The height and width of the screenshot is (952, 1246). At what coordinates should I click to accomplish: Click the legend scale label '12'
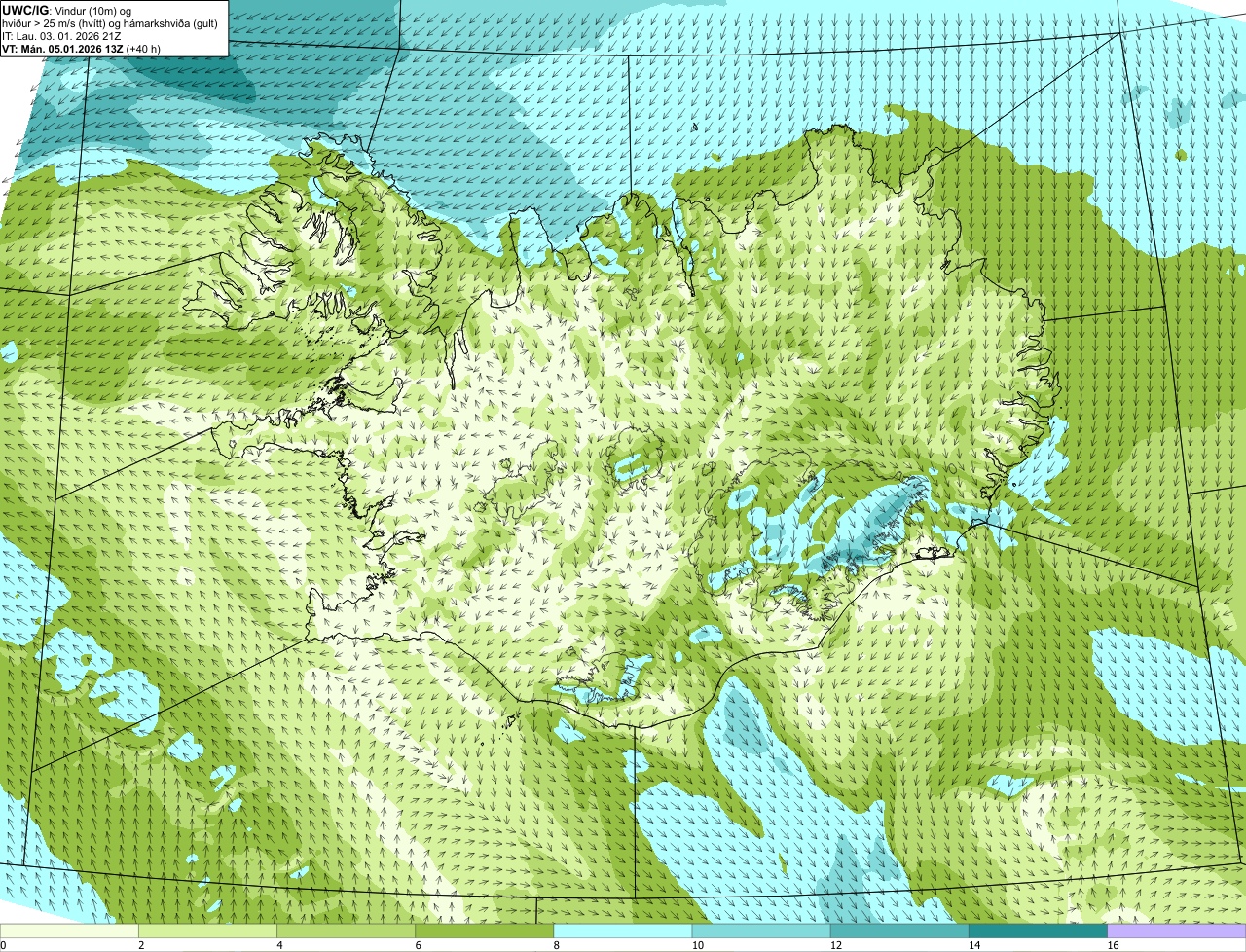click(835, 945)
